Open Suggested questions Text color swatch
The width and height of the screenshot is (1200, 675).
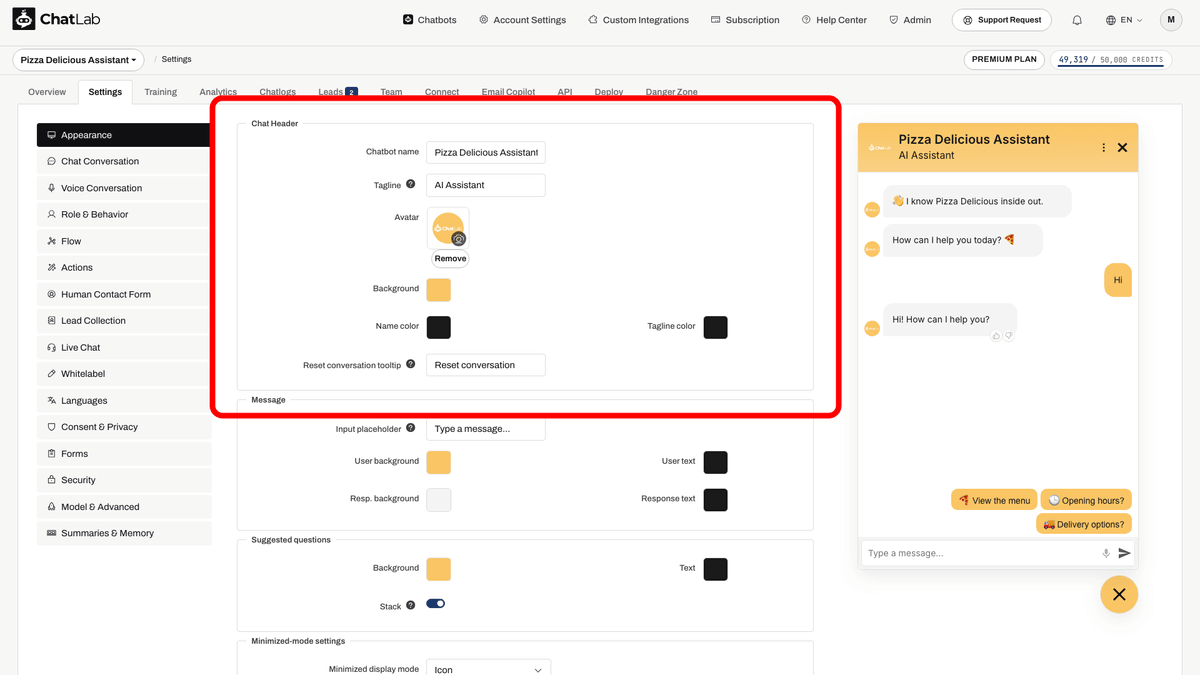click(715, 569)
